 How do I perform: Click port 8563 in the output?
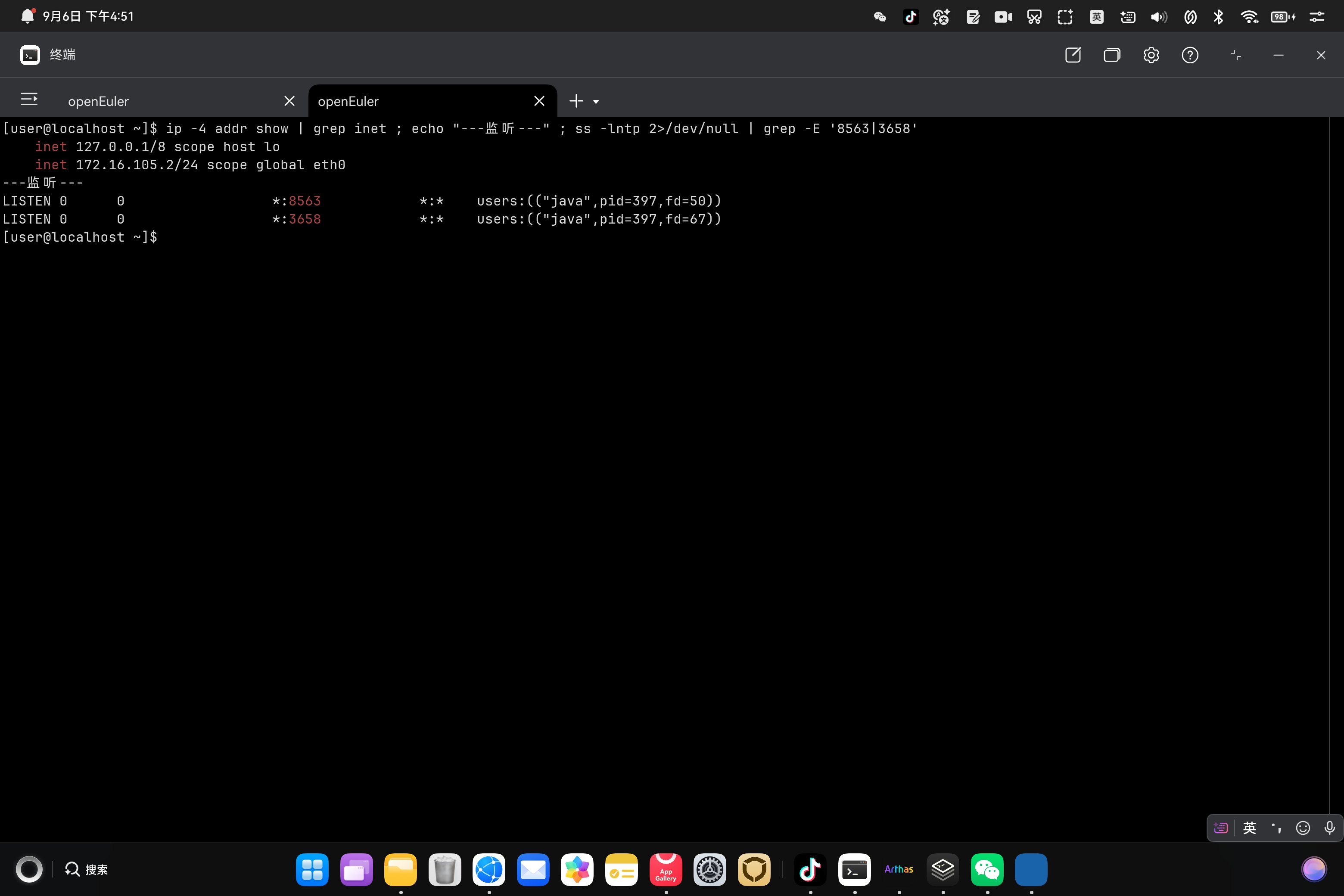click(x=305, y=201)
